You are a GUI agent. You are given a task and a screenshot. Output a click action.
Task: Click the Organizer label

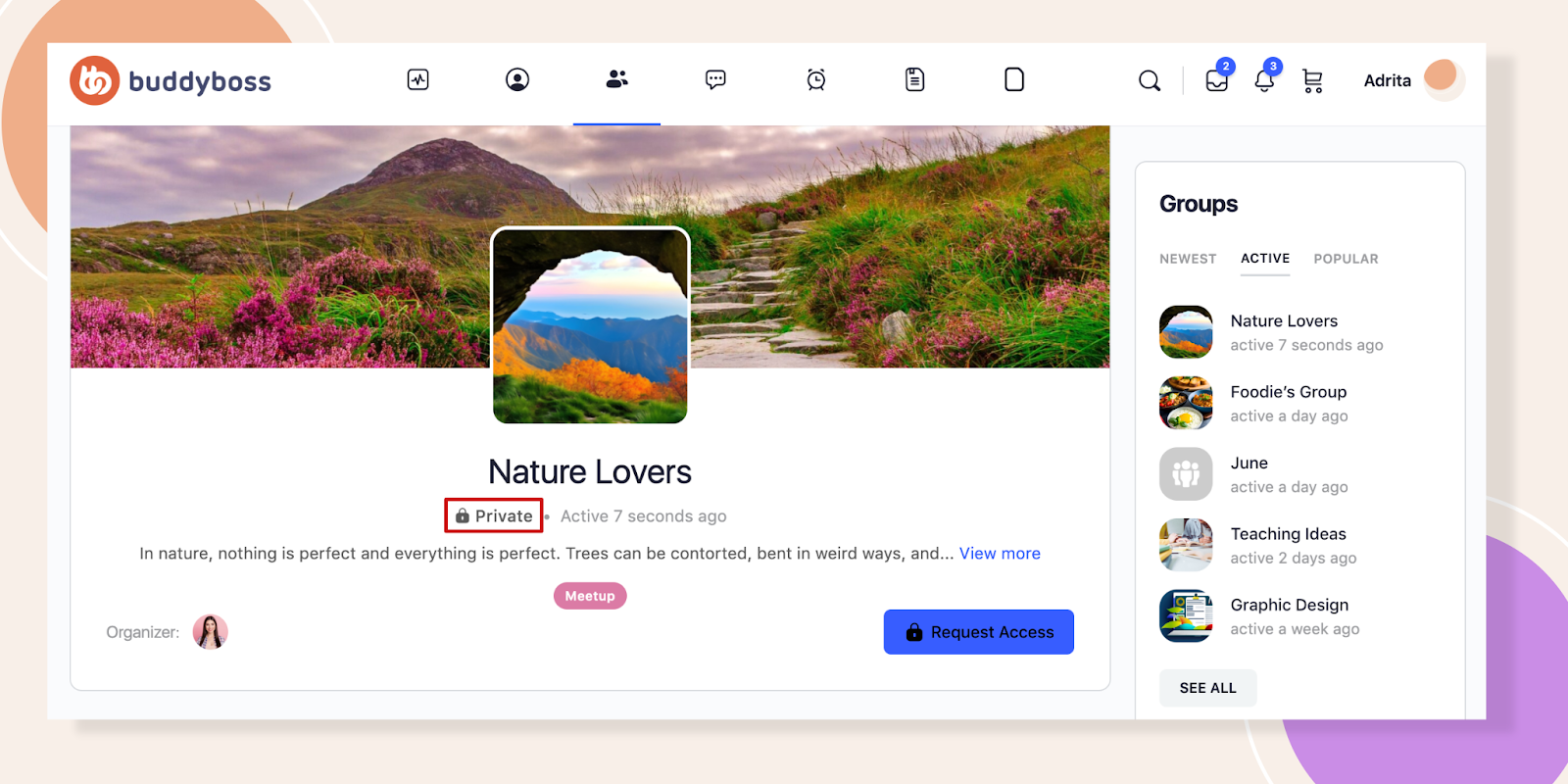pyautogui.click(x=143, y=632)
